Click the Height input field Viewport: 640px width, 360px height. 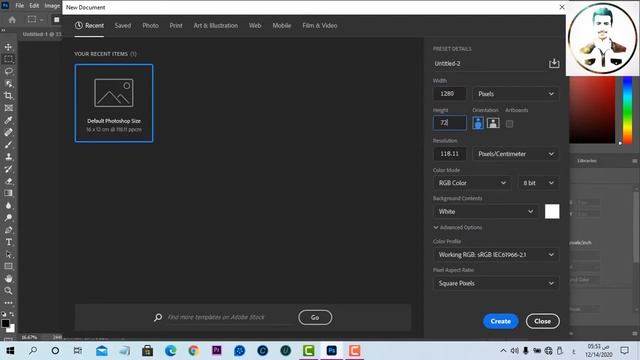(450, 123)
